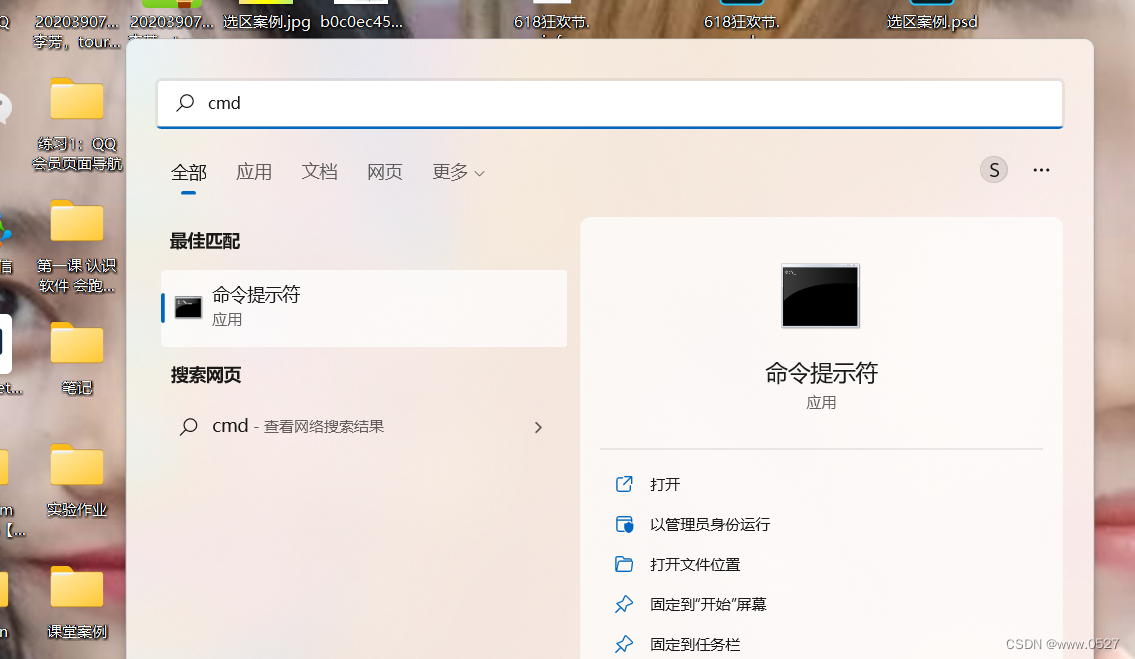Click the folder icon beside 打开文件位置
1135x659 pixels.
[x=623, y=563]
